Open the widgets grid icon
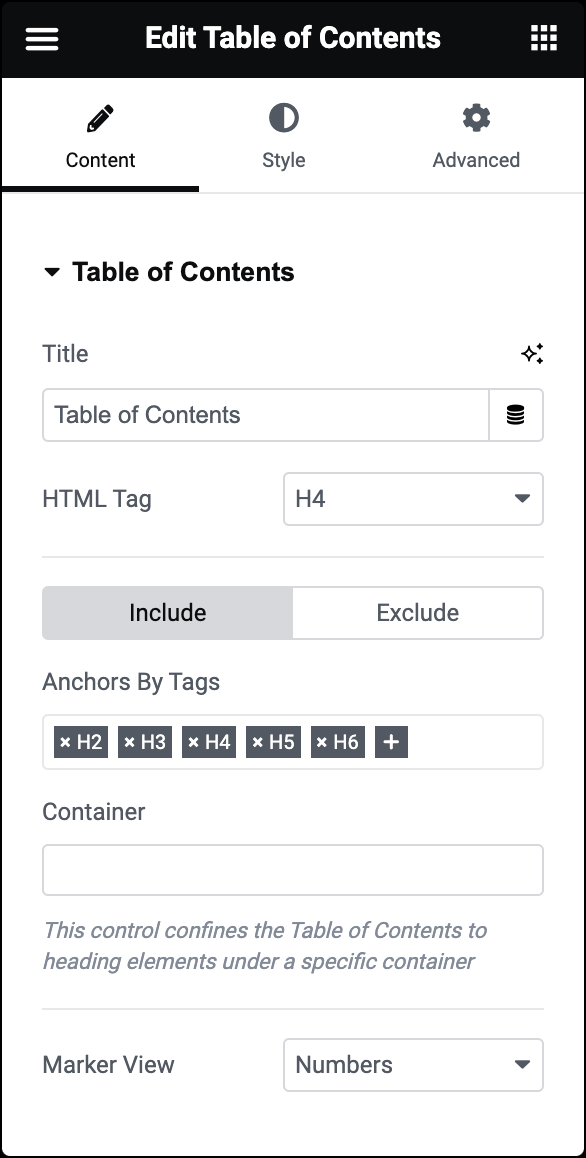Screen dimensions: 586x1158 [x=544, y=38]
